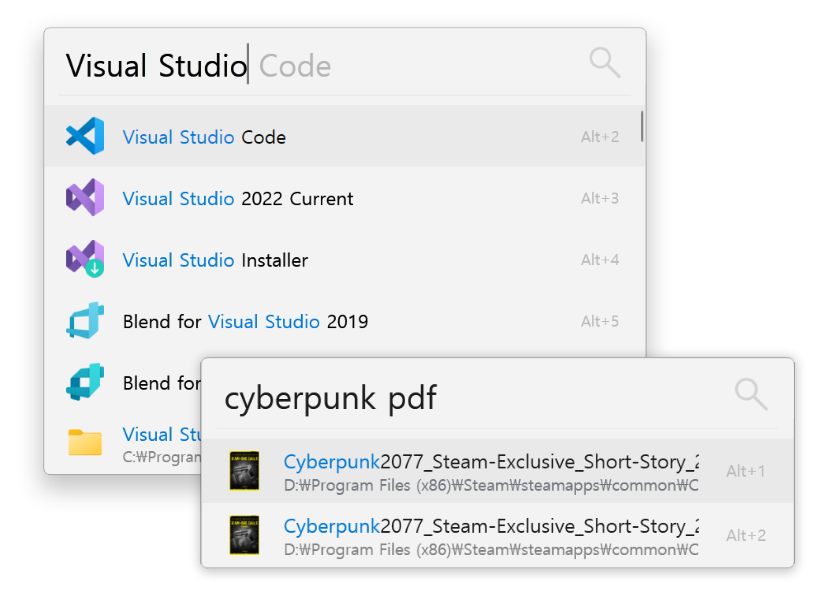819x600 pixels.
Task: Click the magnifier icon in the cyberpunk pdf search
Action: tap(751, 394)
